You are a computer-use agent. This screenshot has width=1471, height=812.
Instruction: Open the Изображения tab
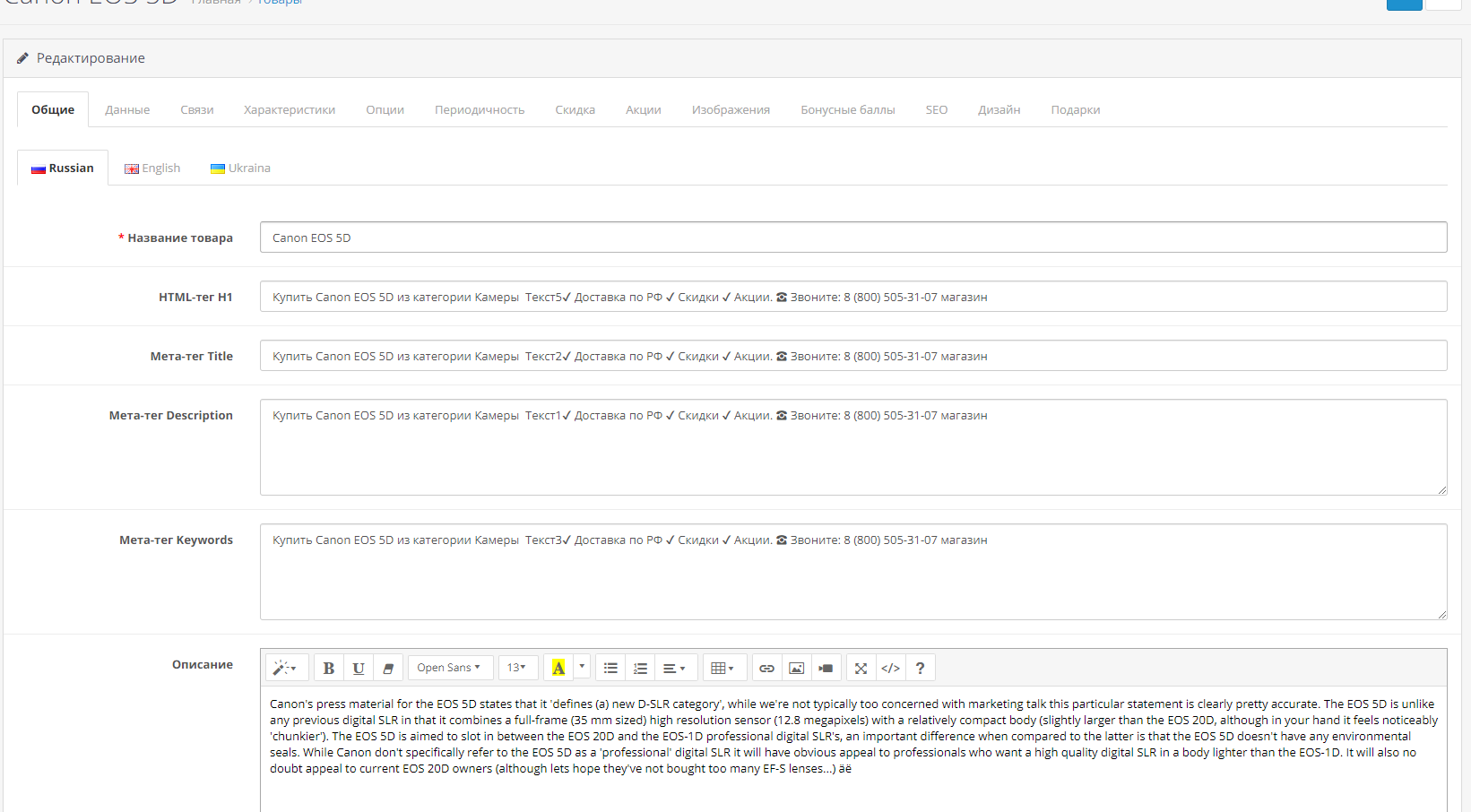coord(731,110)
